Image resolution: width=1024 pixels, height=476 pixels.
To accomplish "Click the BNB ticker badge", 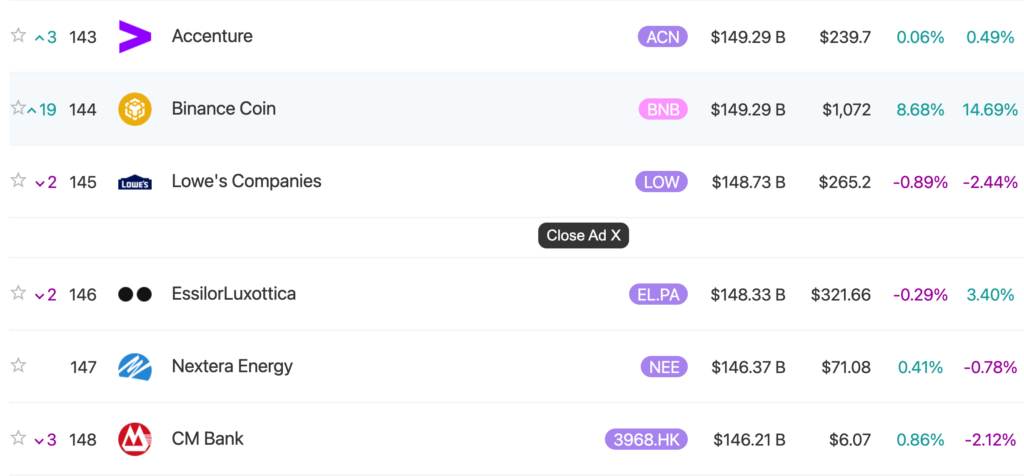I will [x=663, y=109].
